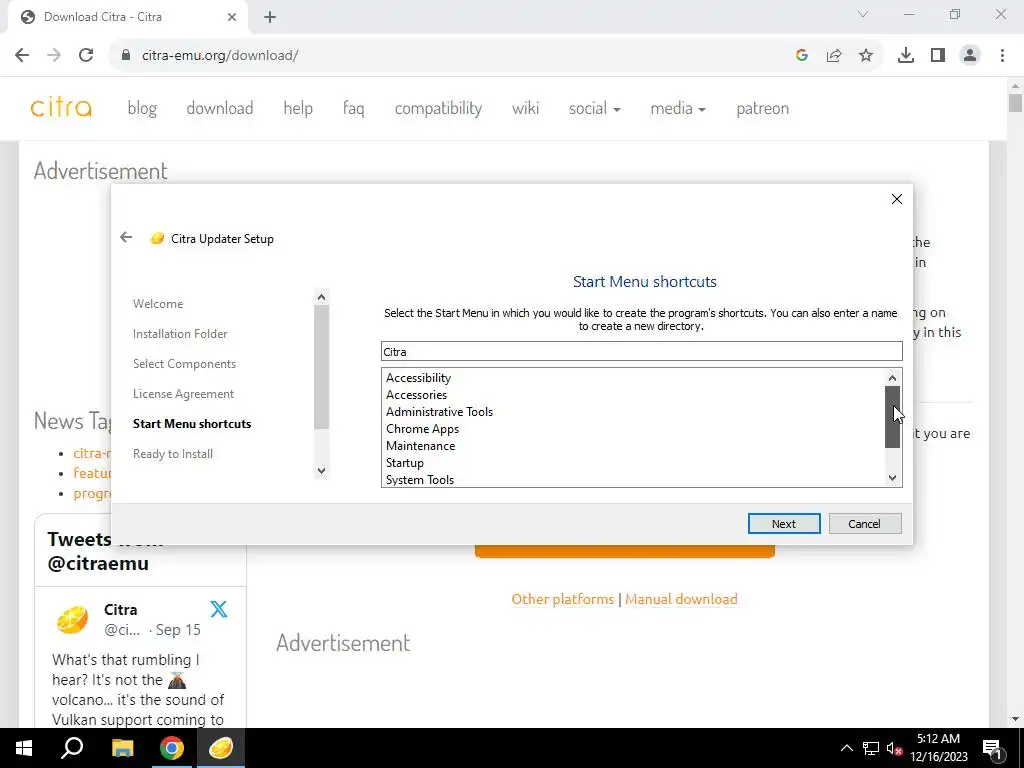This screenshot has height=768, width=1024.
Task: Click the X logo in the tweet
Action: pos(219,609)
